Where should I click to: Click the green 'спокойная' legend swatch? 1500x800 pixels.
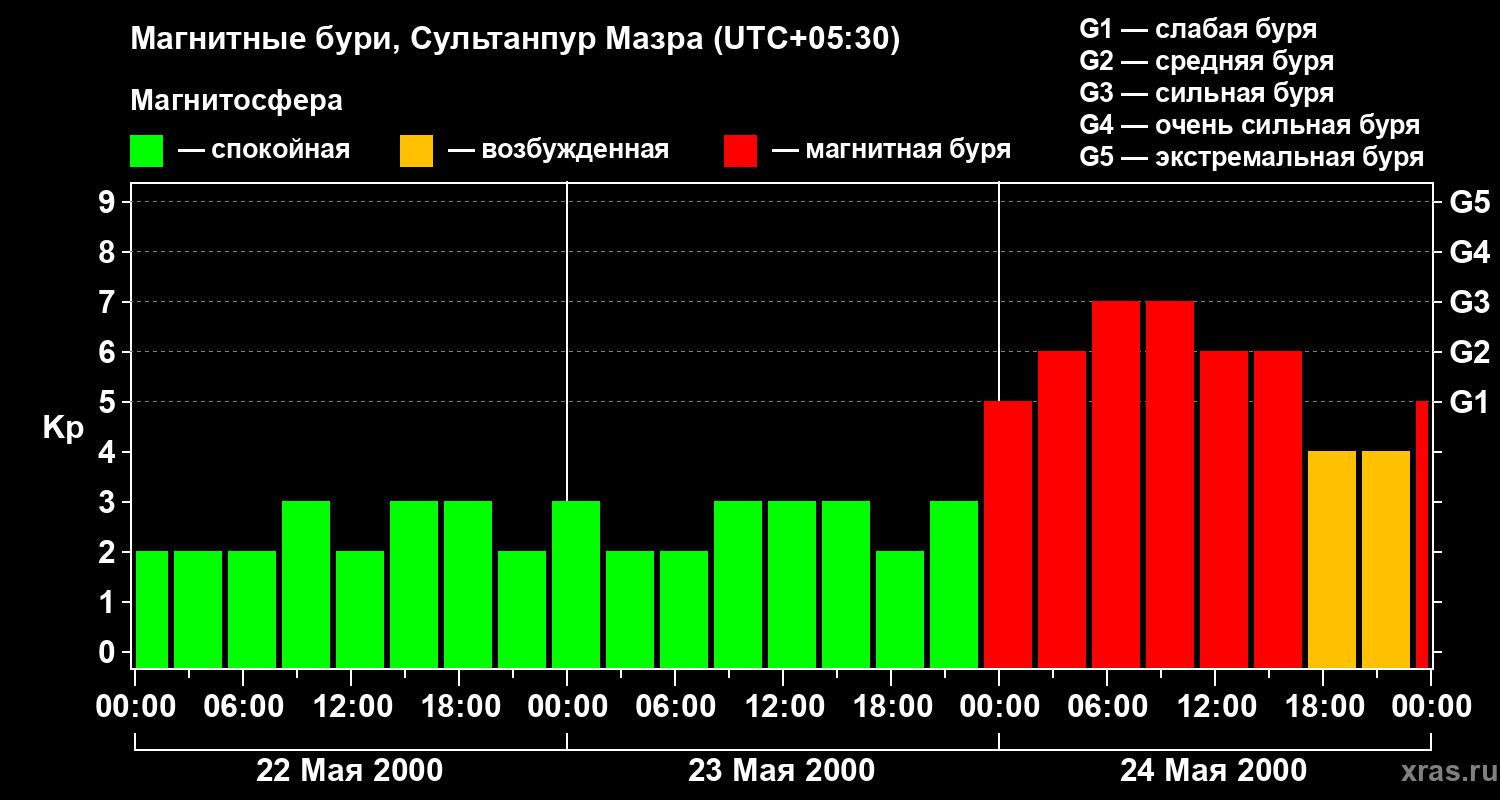(147, 151)
